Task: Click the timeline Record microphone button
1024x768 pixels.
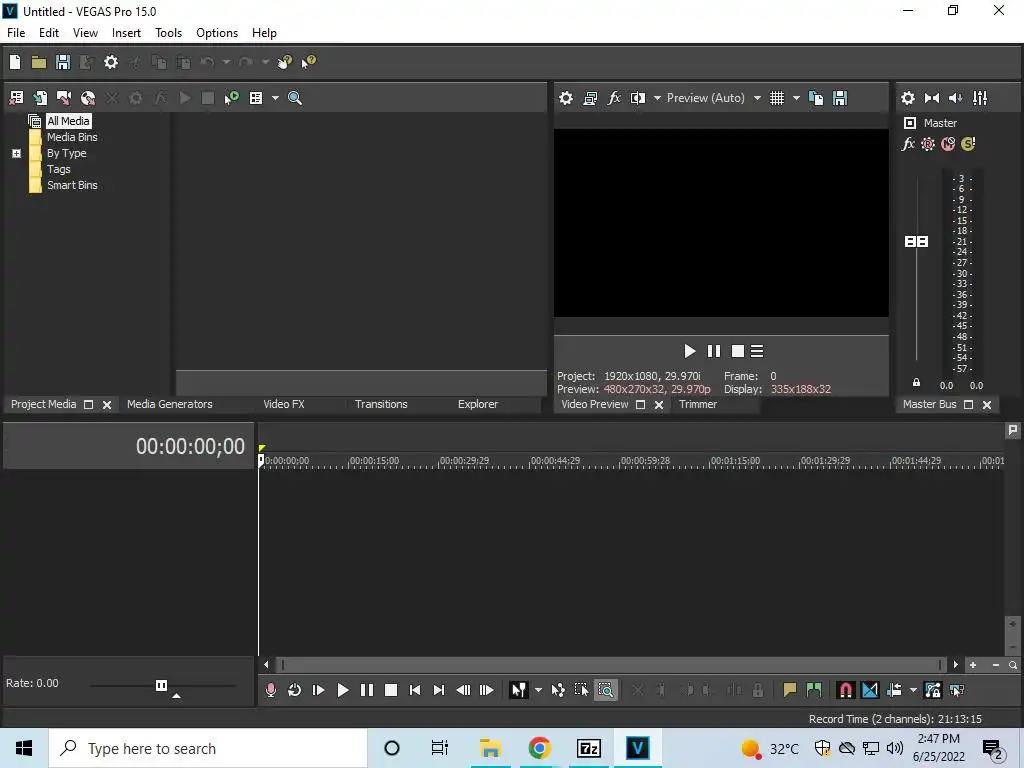Action: (x=270, y=690)
